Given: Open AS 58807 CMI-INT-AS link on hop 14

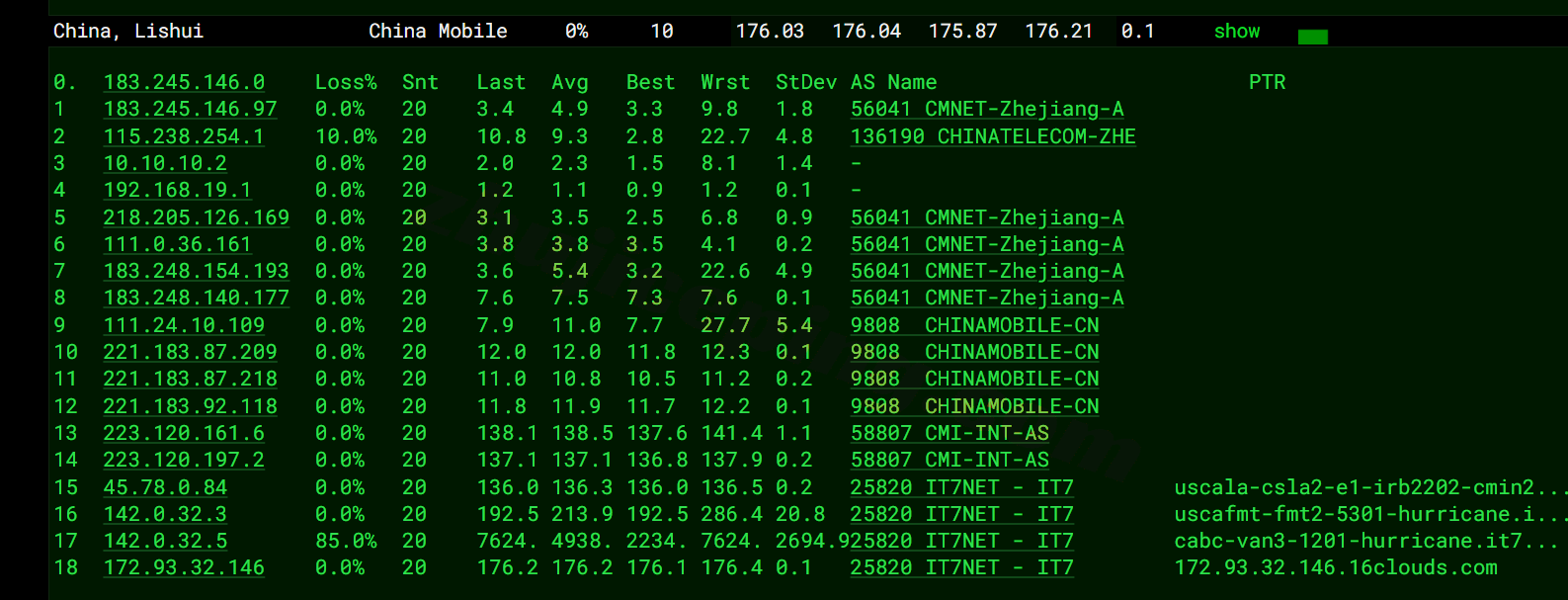Looking at the screenshot, I should (949, 461).
